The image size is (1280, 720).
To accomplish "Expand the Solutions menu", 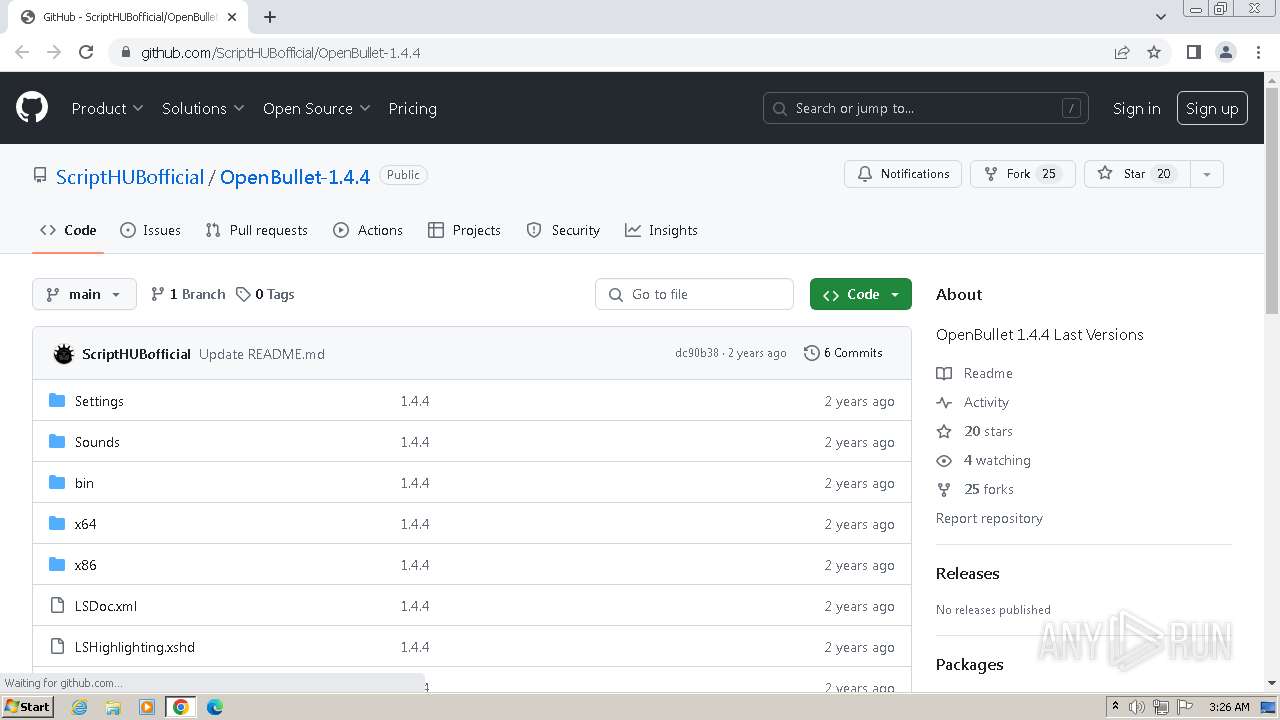I will click(203, 108).
